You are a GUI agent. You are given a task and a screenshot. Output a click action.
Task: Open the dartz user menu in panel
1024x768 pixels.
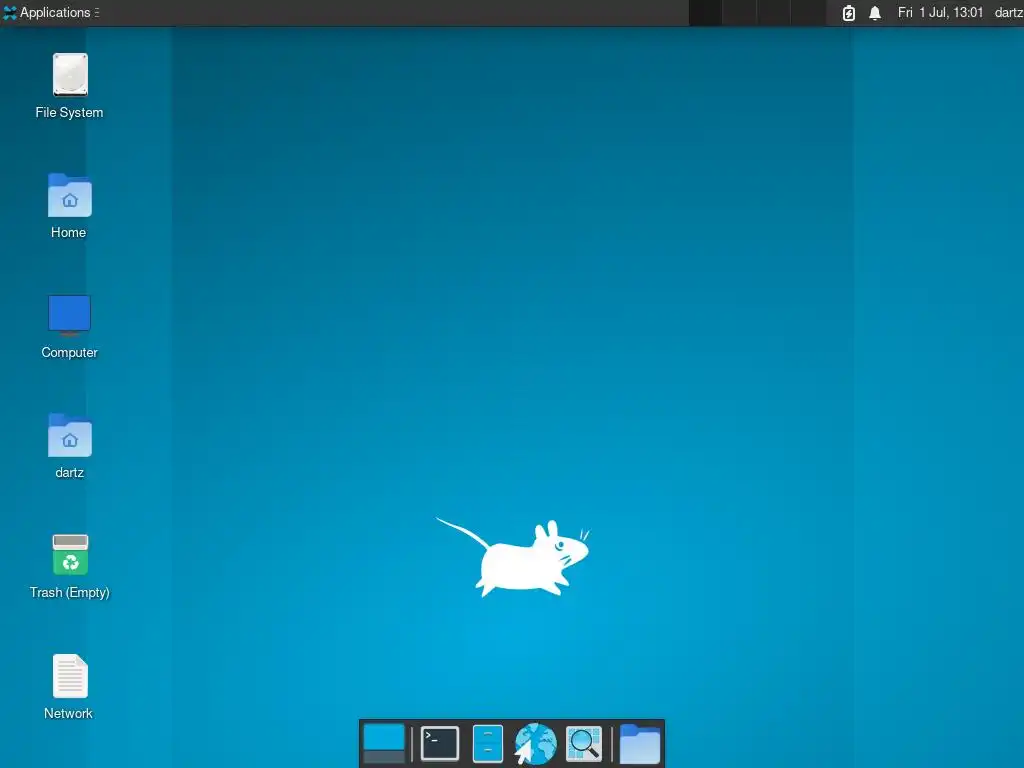[1008, 12]
